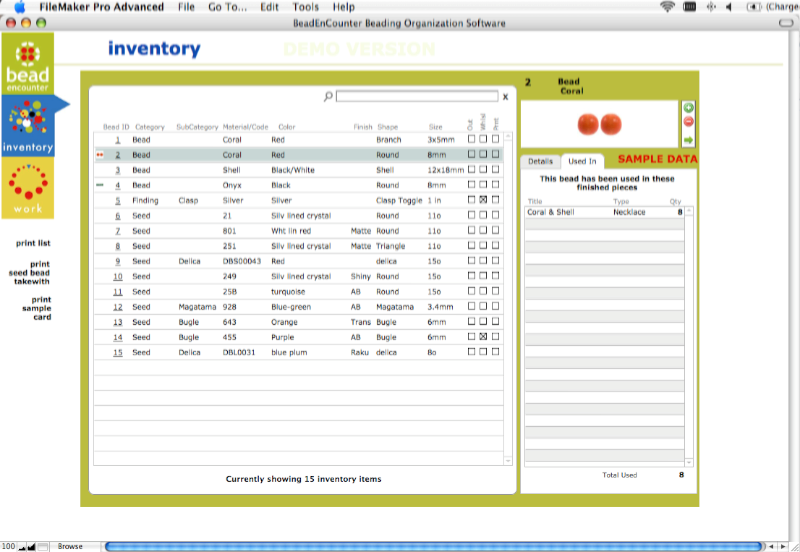Click the horizontal scroll right arrow at bottom
The height and width of the screenshot is (552, 800).
coord(783,546)
